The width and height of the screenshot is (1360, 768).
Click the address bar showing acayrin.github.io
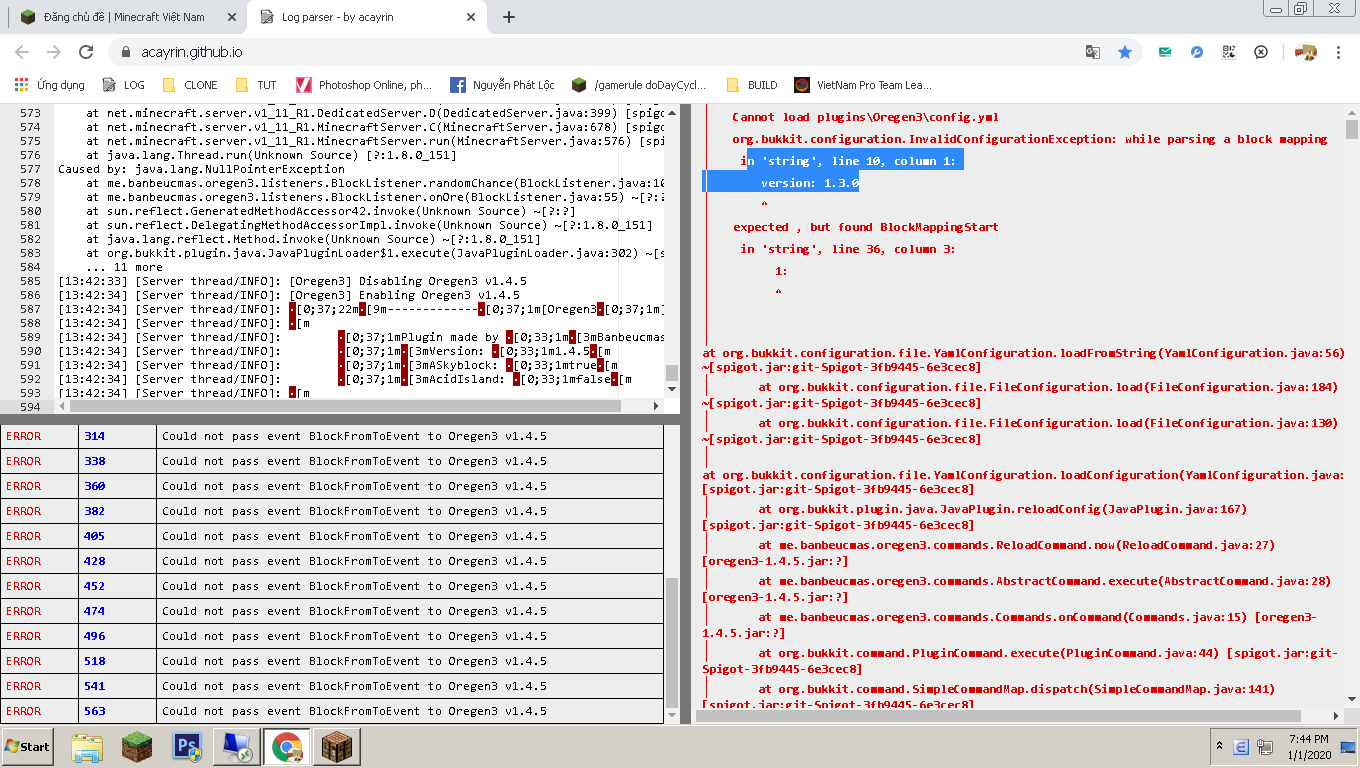click(600, 52)
